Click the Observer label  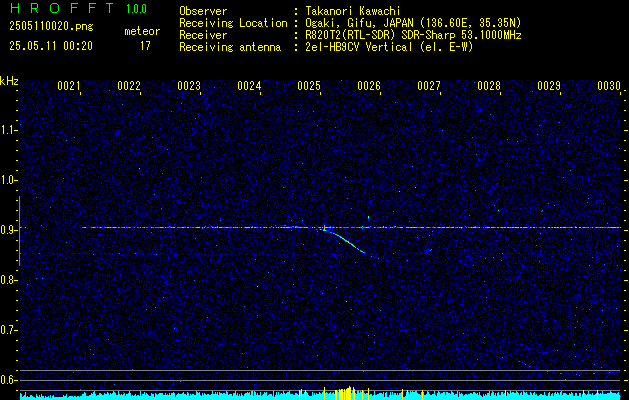(x=203, y=11)
